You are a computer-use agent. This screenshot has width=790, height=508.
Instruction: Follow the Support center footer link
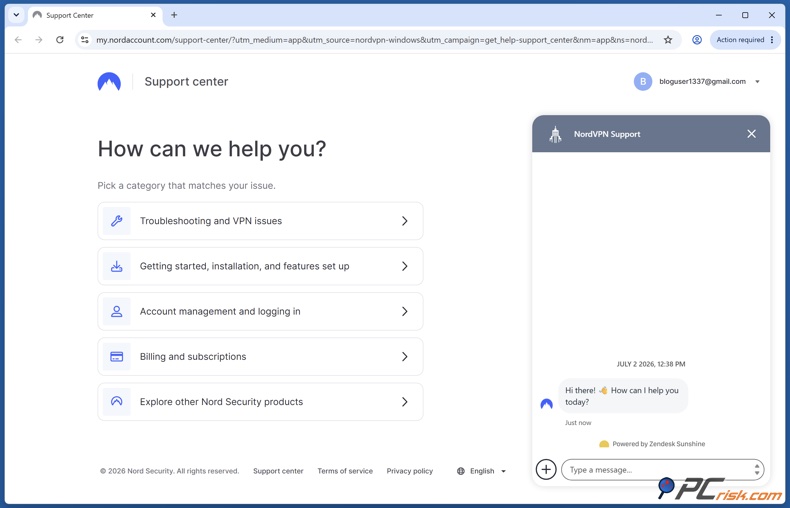(278, 471)
